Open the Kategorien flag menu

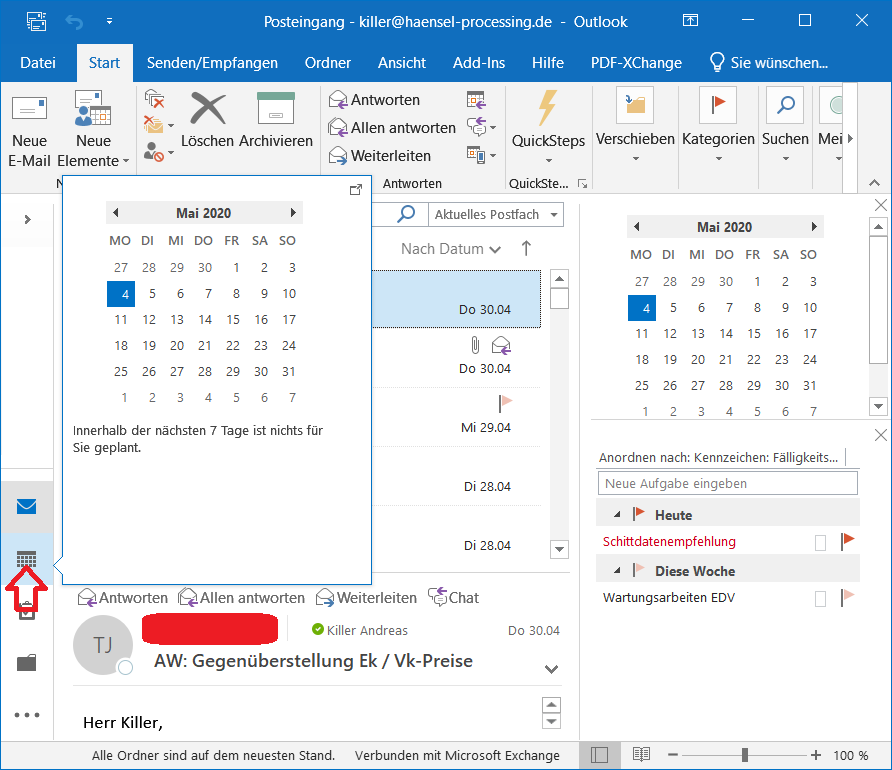pyautogui.click(x=718, y=126)
